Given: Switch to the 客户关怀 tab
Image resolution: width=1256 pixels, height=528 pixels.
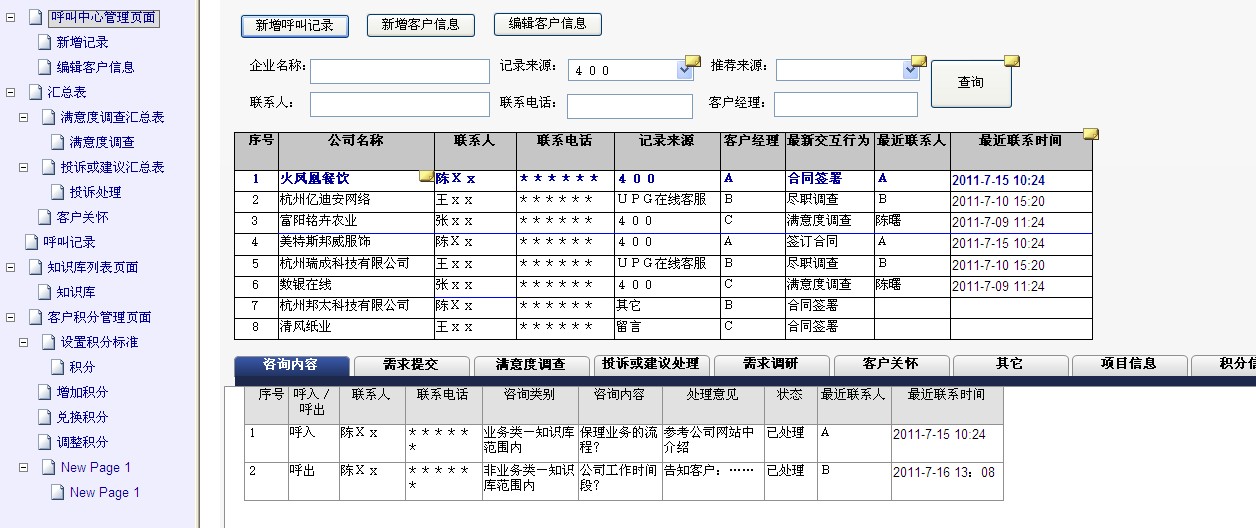Looking at the screenshot, I should pos(890,365).
